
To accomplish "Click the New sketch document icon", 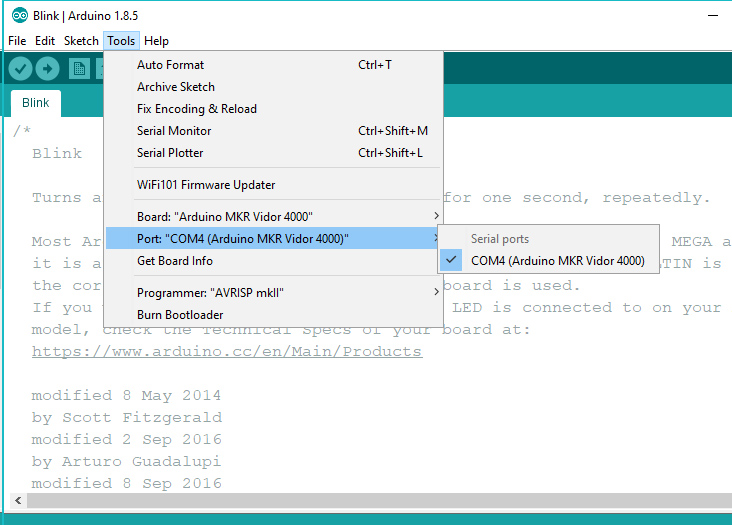I will coord(78,68).
